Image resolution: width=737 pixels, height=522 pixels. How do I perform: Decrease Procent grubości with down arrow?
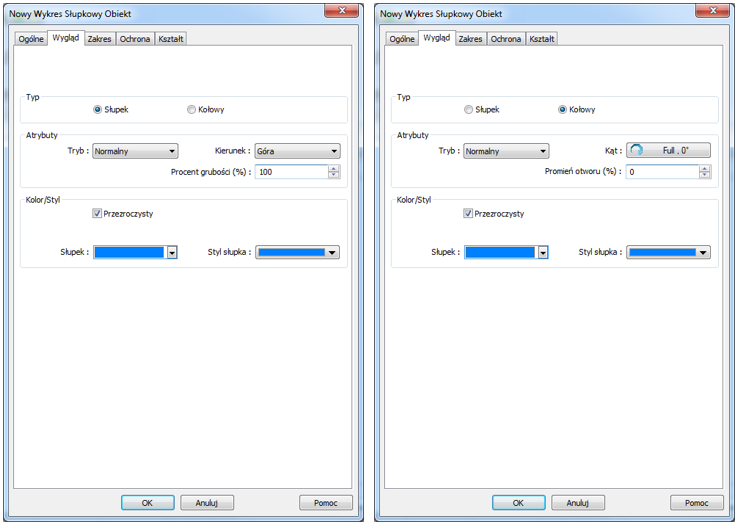click(x=333, y=175)
